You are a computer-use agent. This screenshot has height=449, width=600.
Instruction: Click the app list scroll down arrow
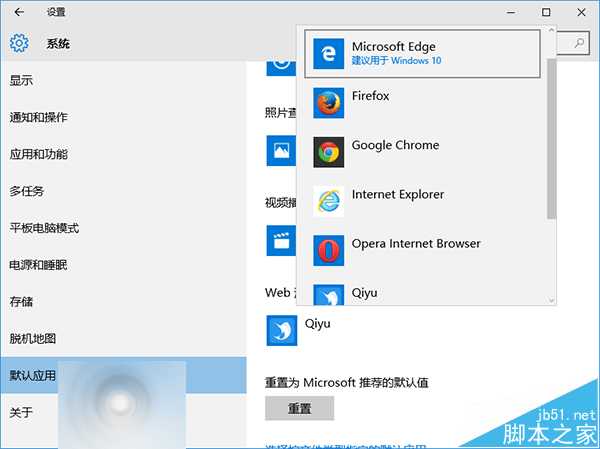(x=551, y=300)
